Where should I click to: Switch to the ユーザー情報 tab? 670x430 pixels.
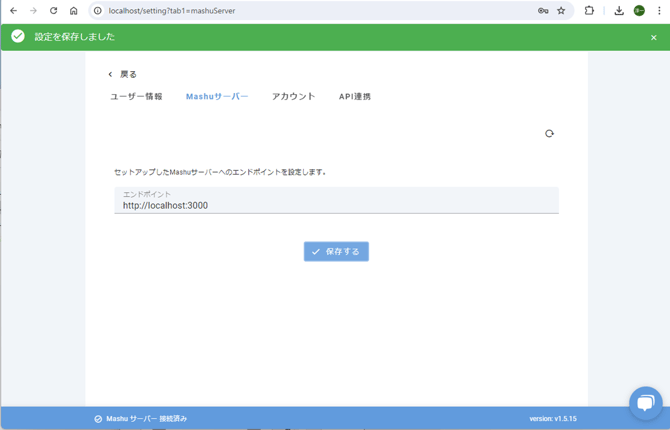coord(136,97)
